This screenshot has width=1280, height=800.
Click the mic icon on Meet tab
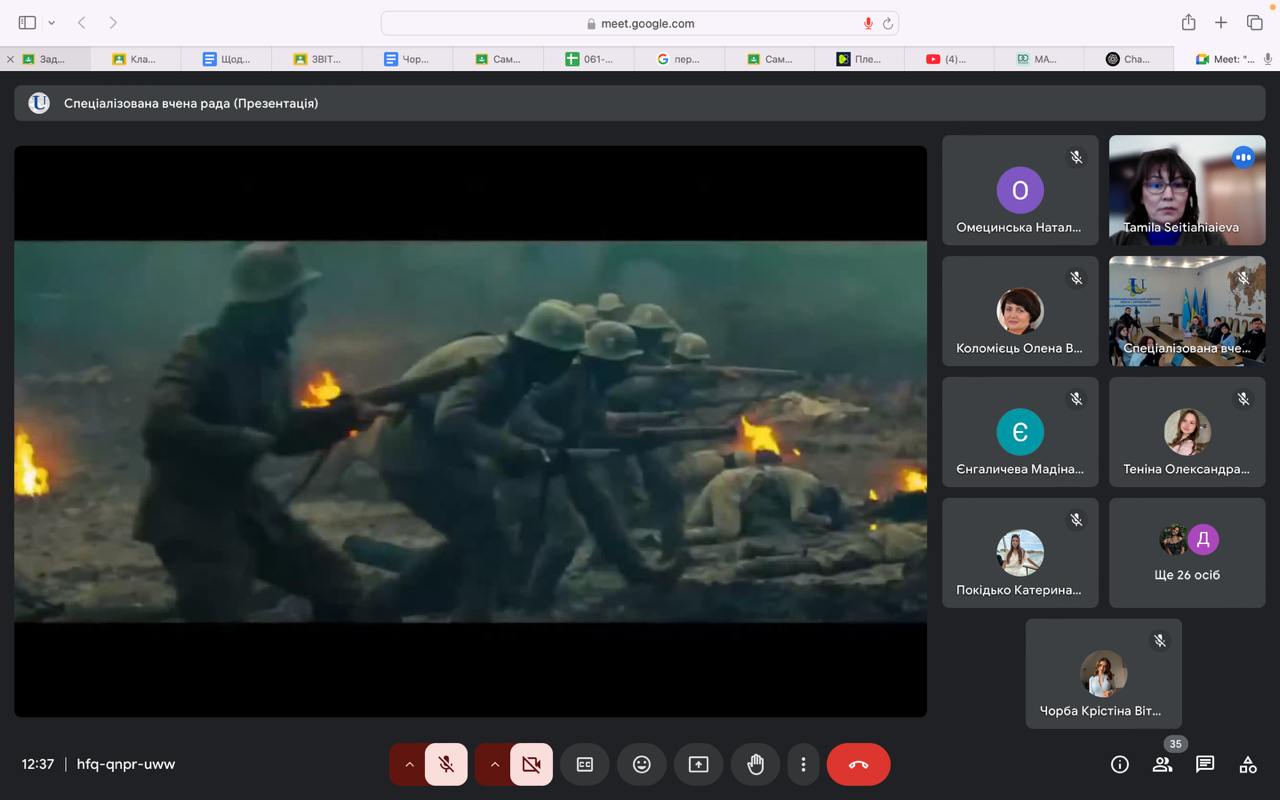coord(1268,59)
